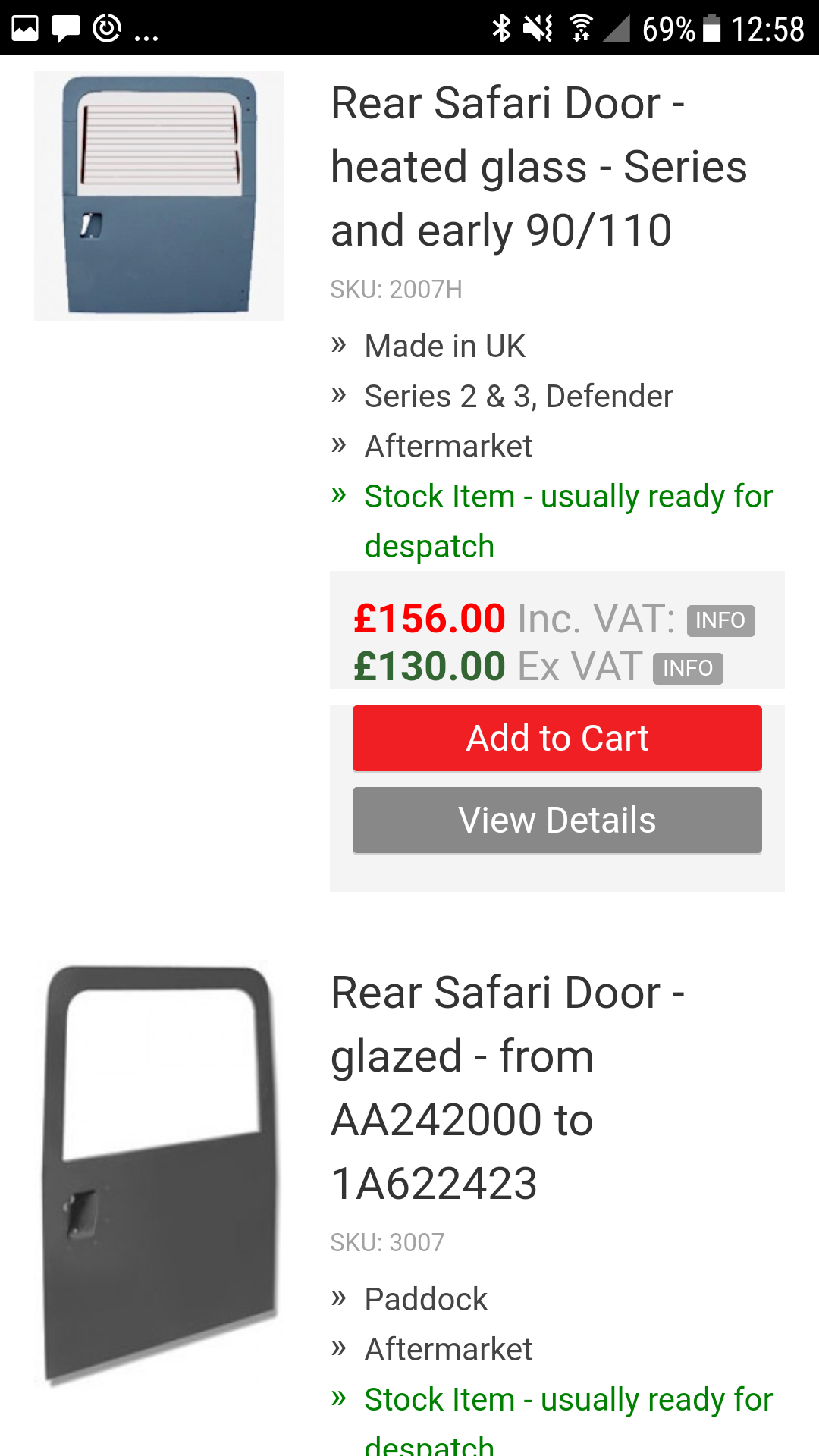Open INFO badge beside Ex VAT price

coord(688,668)
